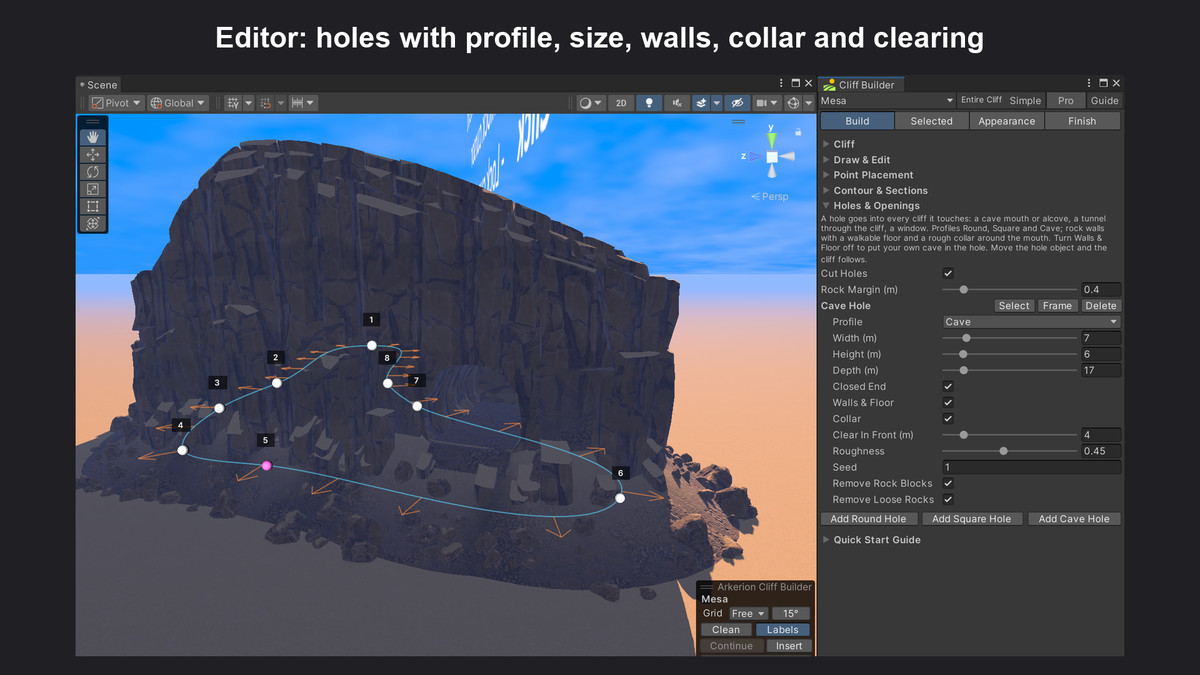Toggle the Closed End checkbox
The width and height of the screenshot is (1200, 675).
pos(948,386)
